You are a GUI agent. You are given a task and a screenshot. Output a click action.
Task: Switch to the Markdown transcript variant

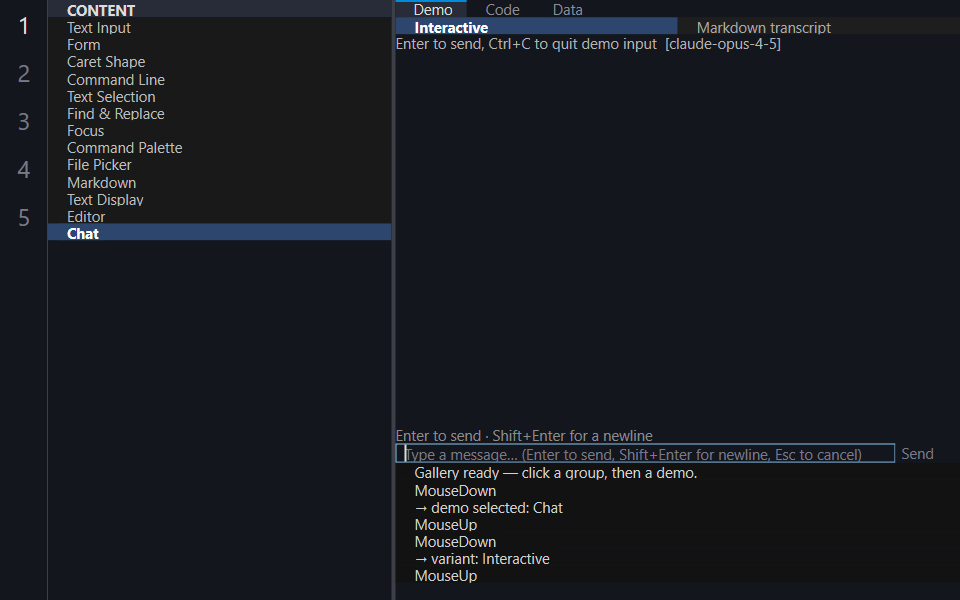coord(819,27)
